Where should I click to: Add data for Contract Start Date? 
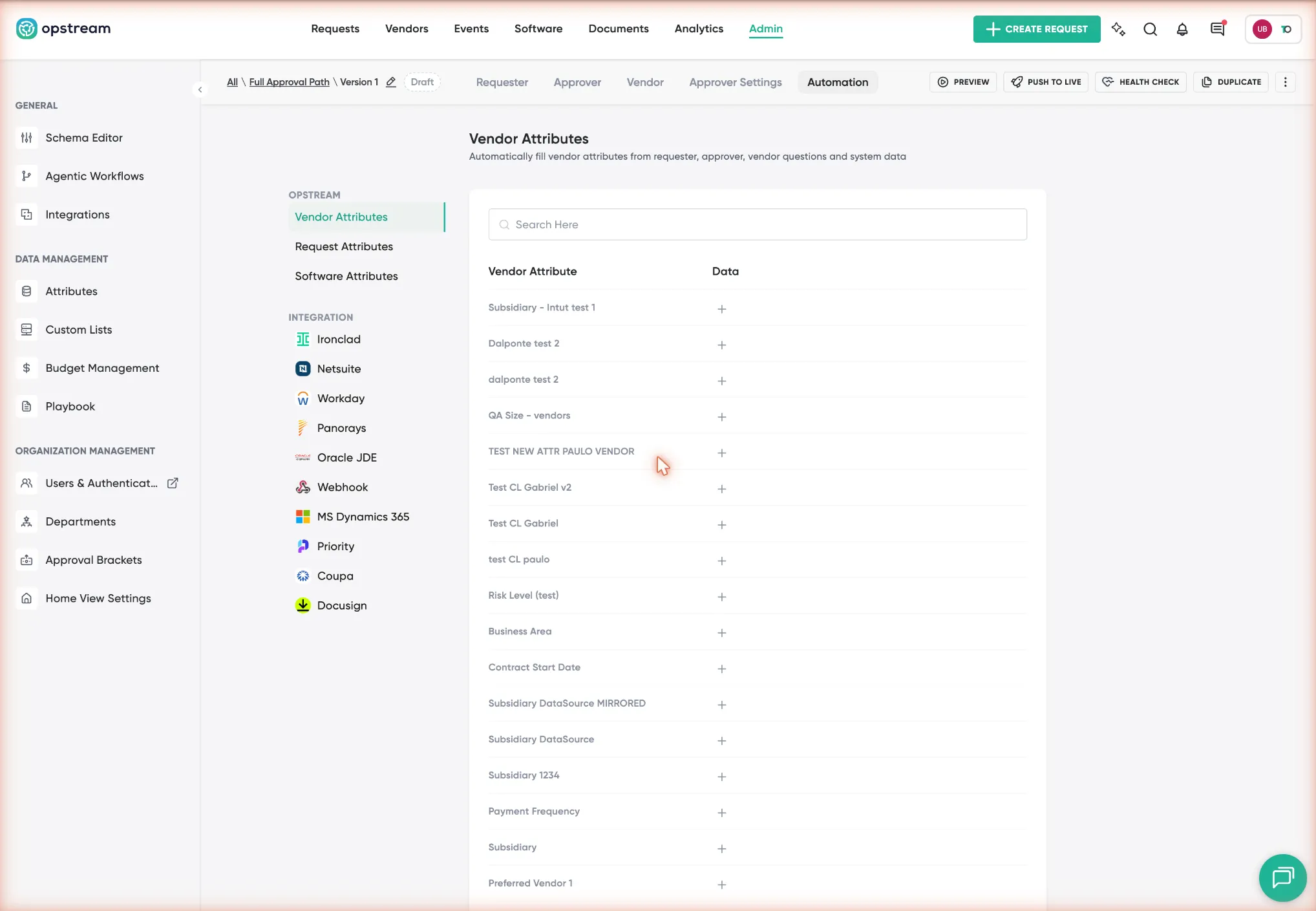click(x=721, y=669)
